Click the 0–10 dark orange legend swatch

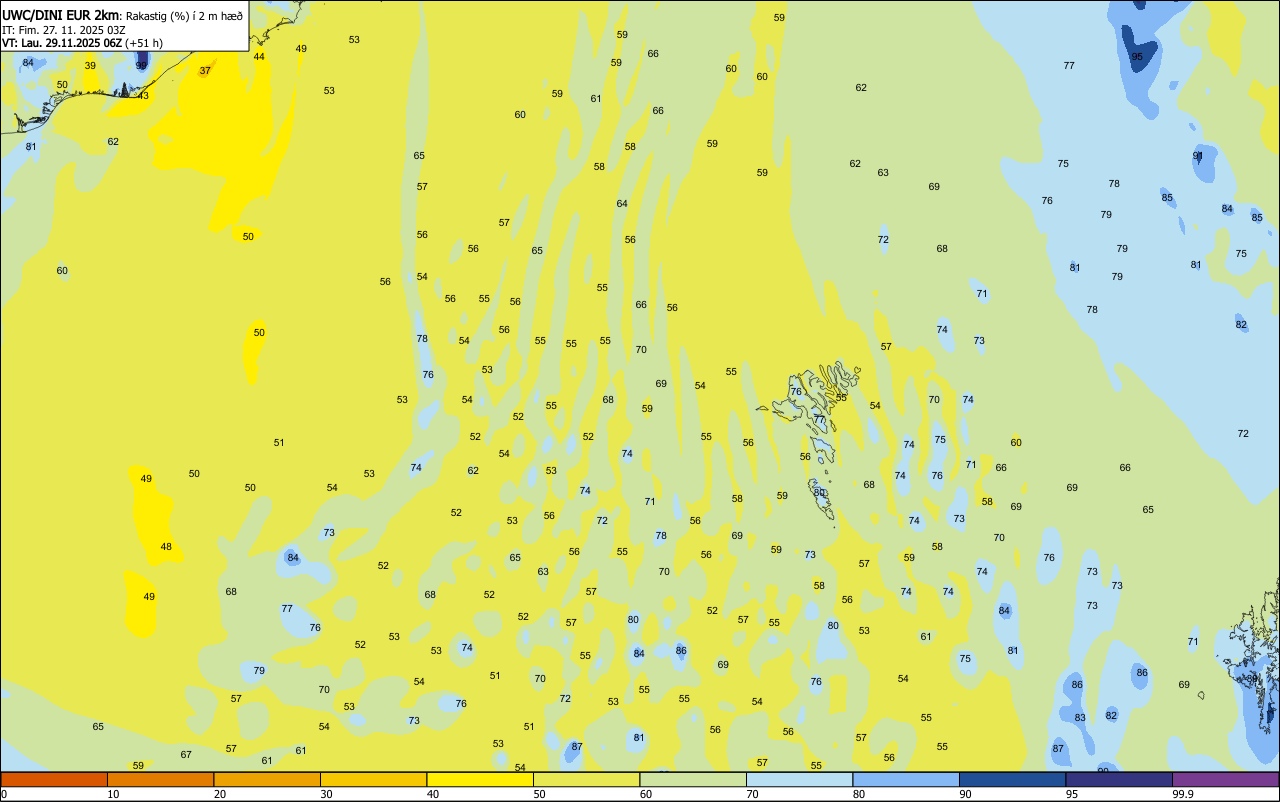54,779
